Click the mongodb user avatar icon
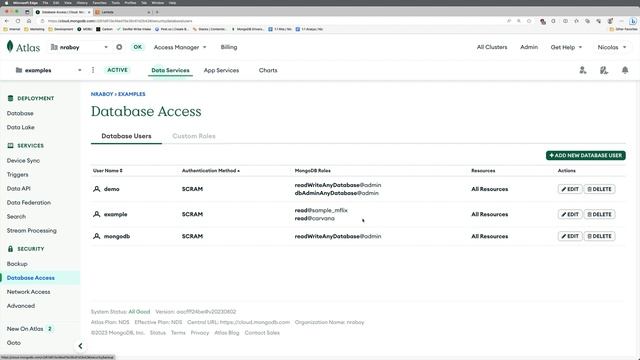 [x=97, y=236]
